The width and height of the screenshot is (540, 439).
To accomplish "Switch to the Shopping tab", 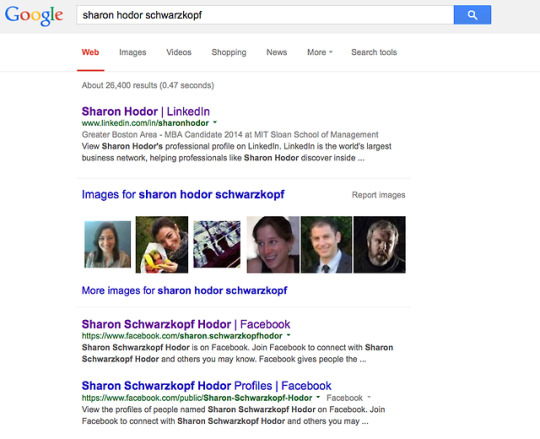I will pos(229,52).
